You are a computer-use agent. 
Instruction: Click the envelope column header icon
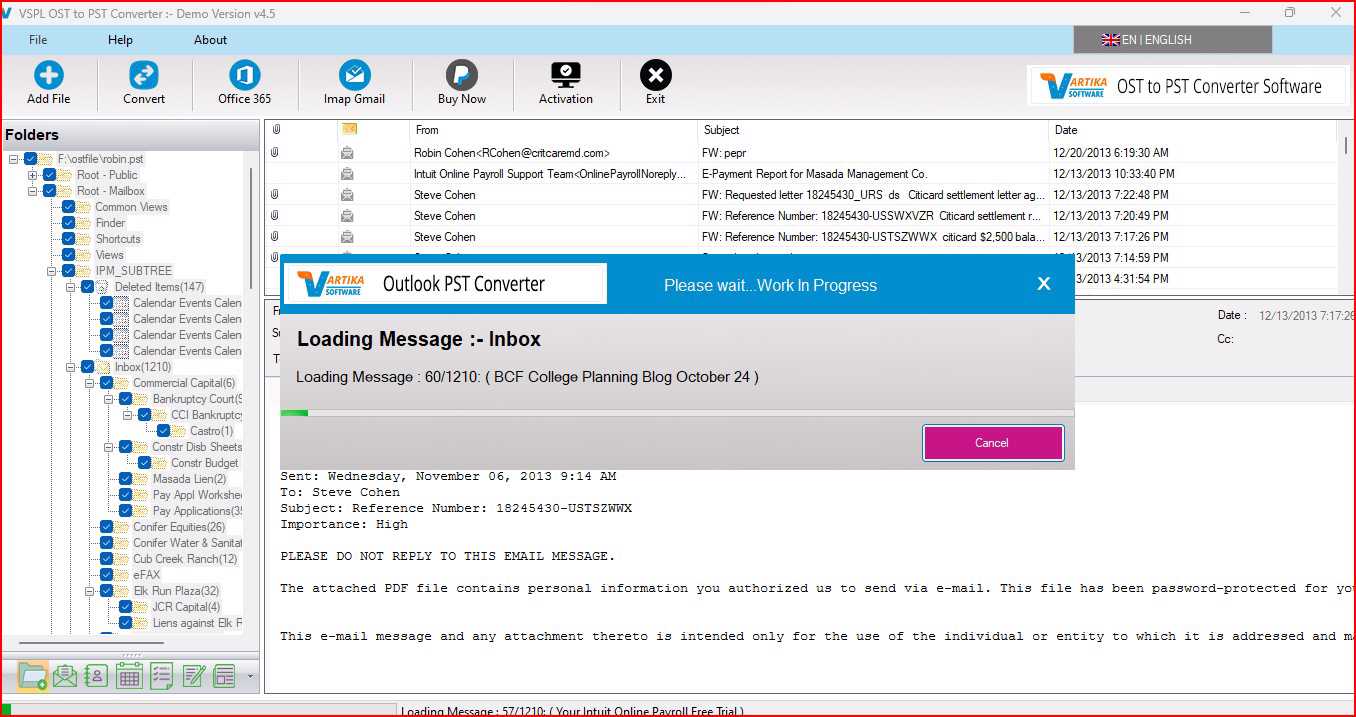[349, 130]
